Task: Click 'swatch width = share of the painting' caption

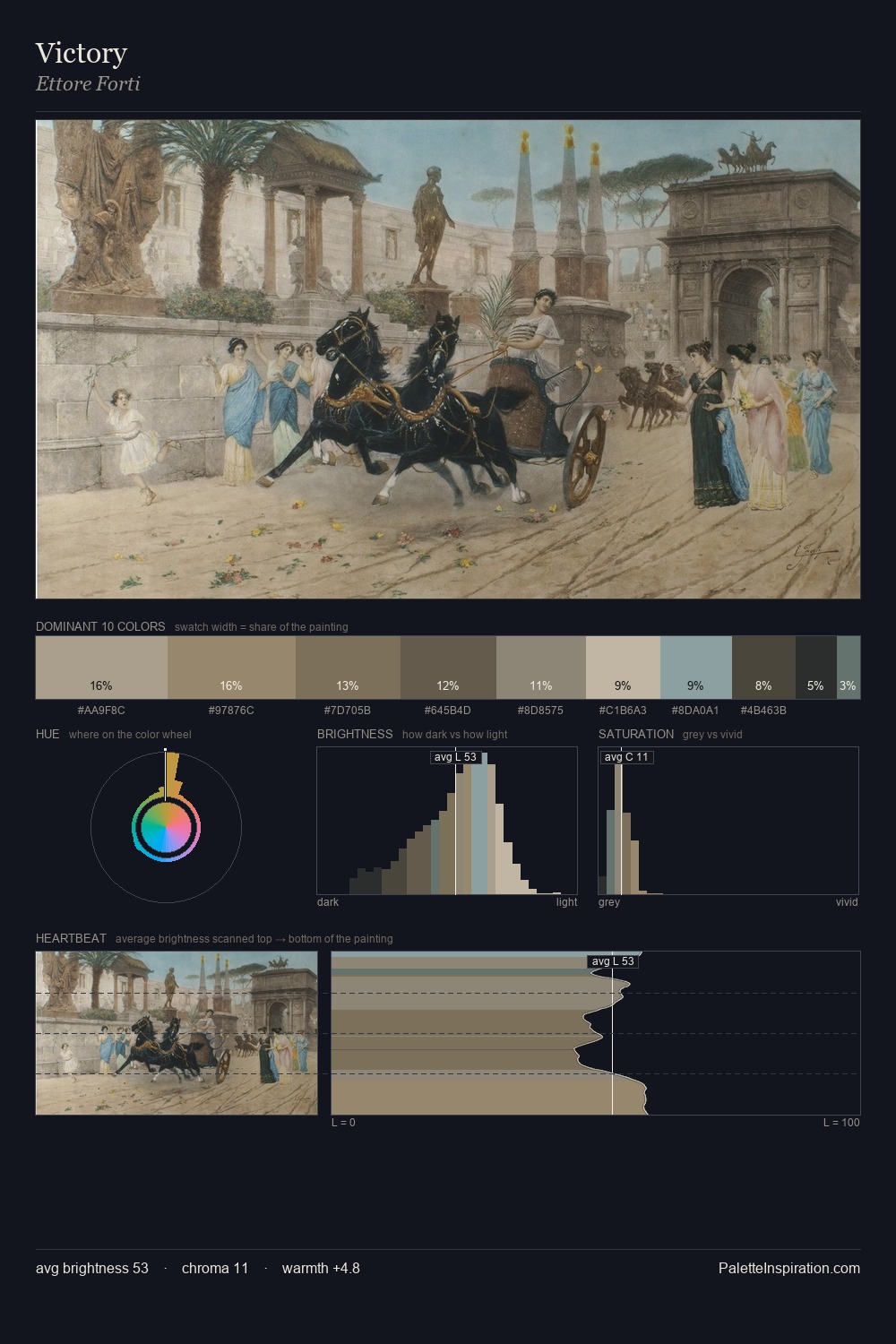Action: (262, 627)
